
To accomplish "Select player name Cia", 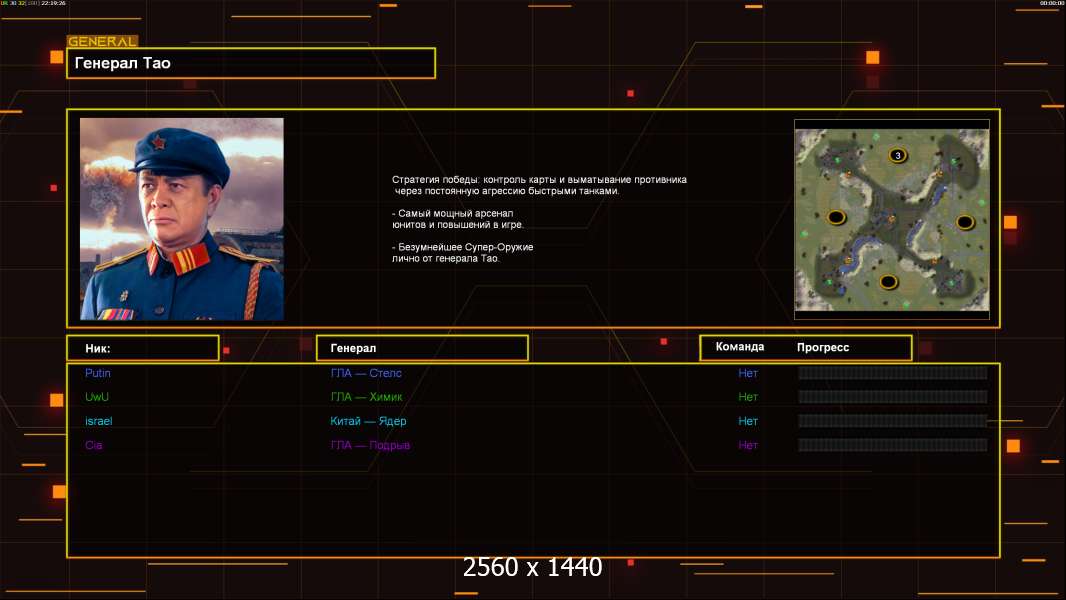I will pyautogui.click(x=93, y=445).
